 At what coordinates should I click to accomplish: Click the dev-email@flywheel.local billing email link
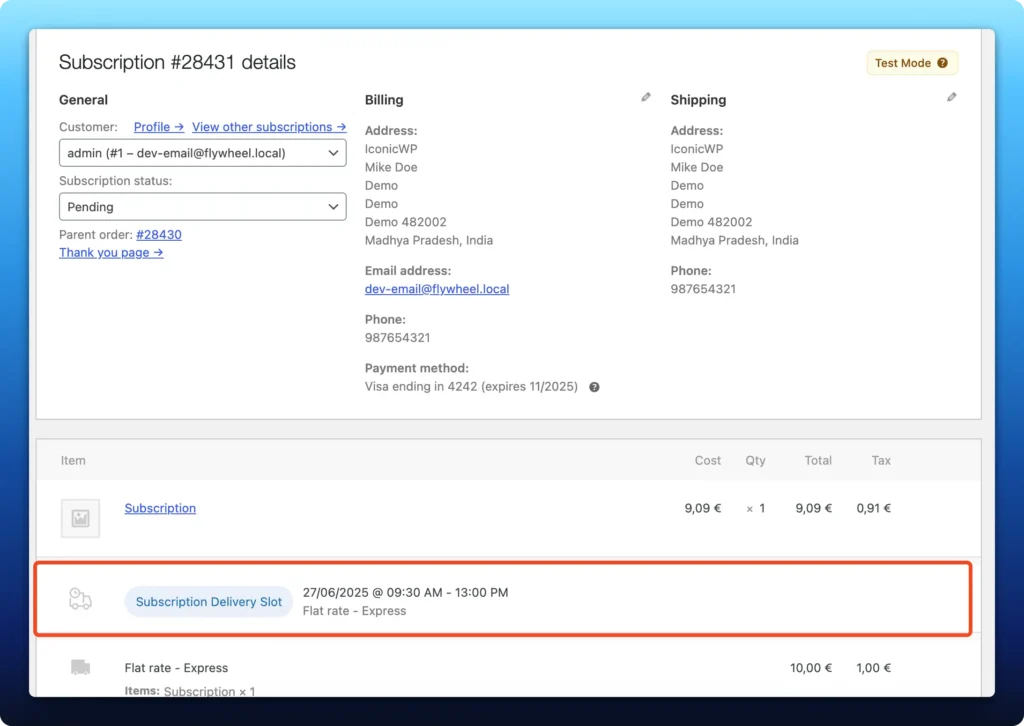tap(437, 289)
